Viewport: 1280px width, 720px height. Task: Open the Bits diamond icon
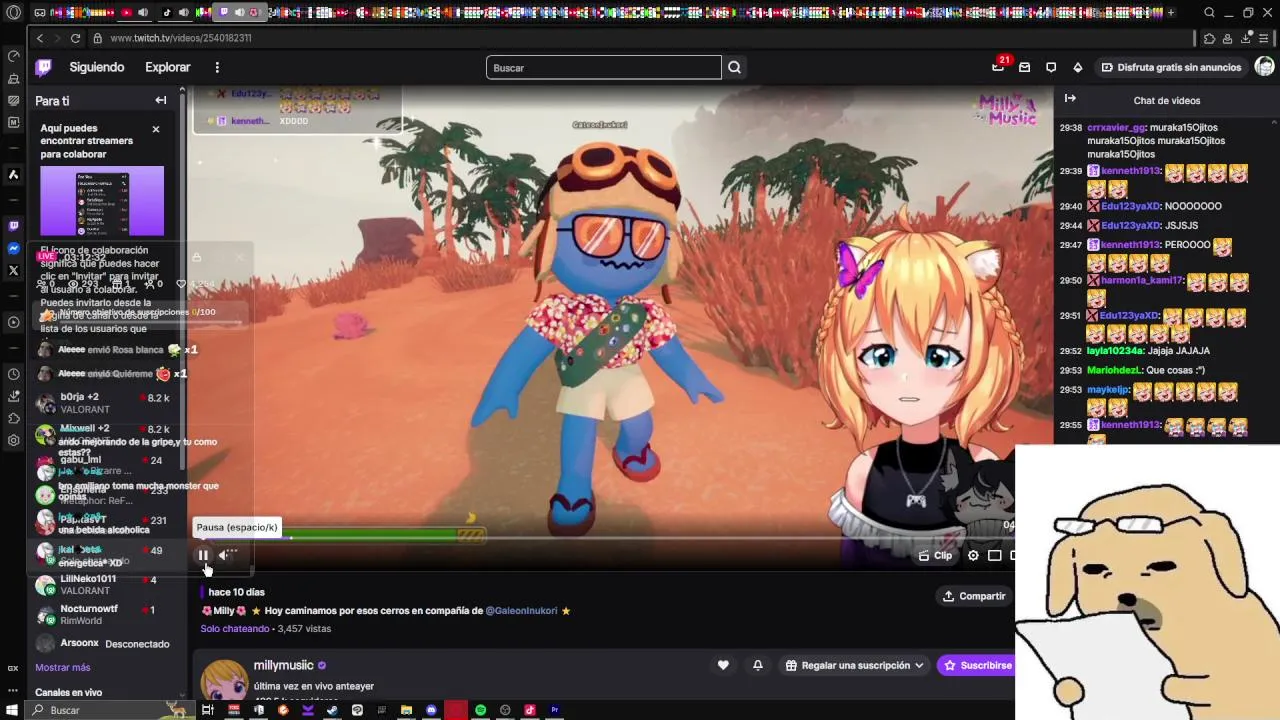(1077, 67)
